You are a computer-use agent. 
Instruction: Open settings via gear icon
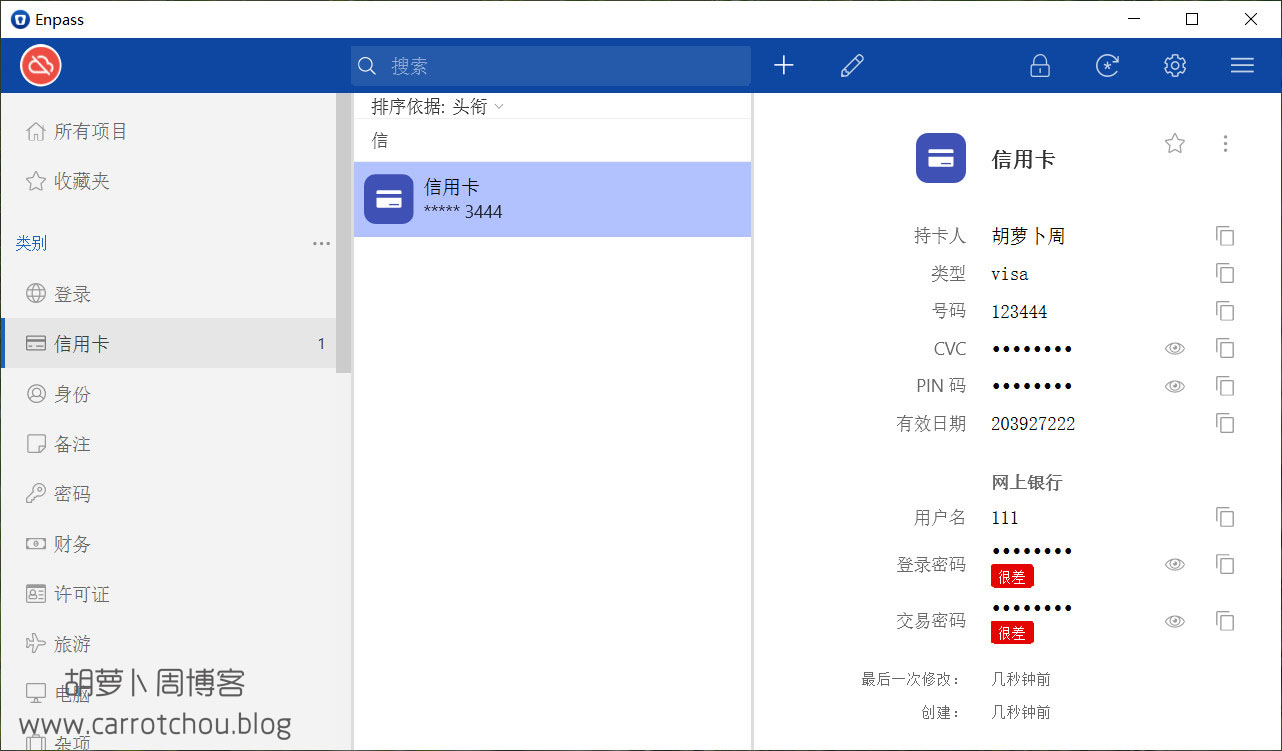tap(1175, 66)
